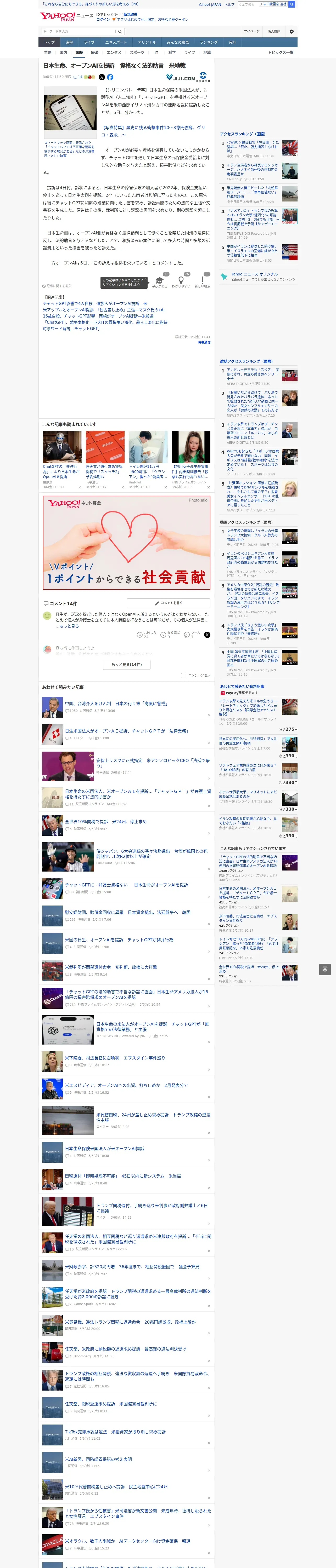336x1568 pixels.
Task: React with 新しい視点 exclamation icon
Action: [203, 281]
